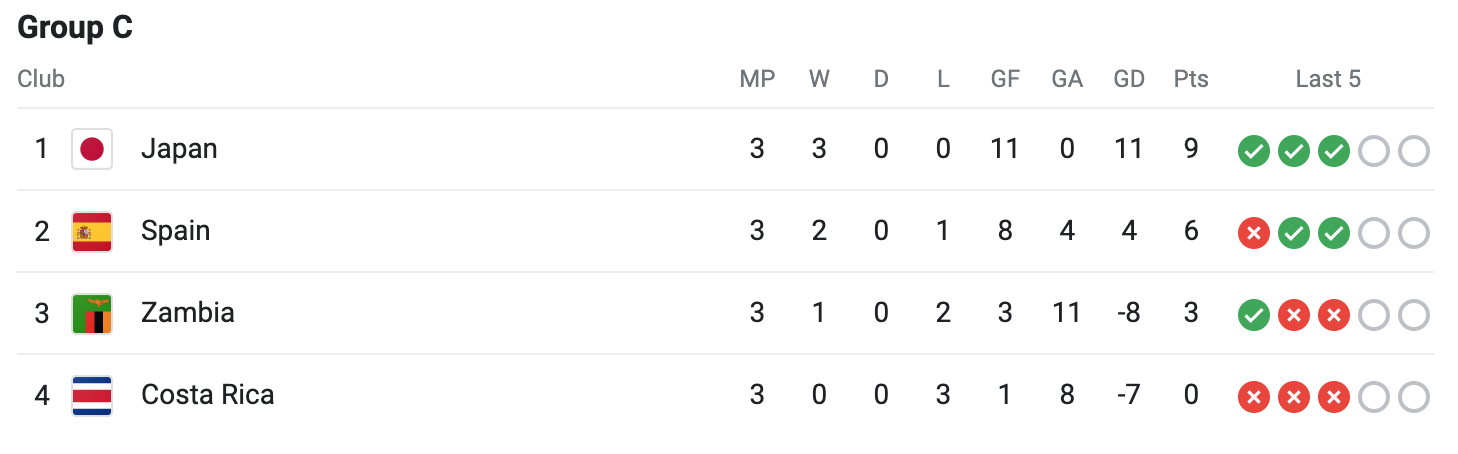Open the Japan team link
Screen dimensions: 1458x454
[179, 149]
